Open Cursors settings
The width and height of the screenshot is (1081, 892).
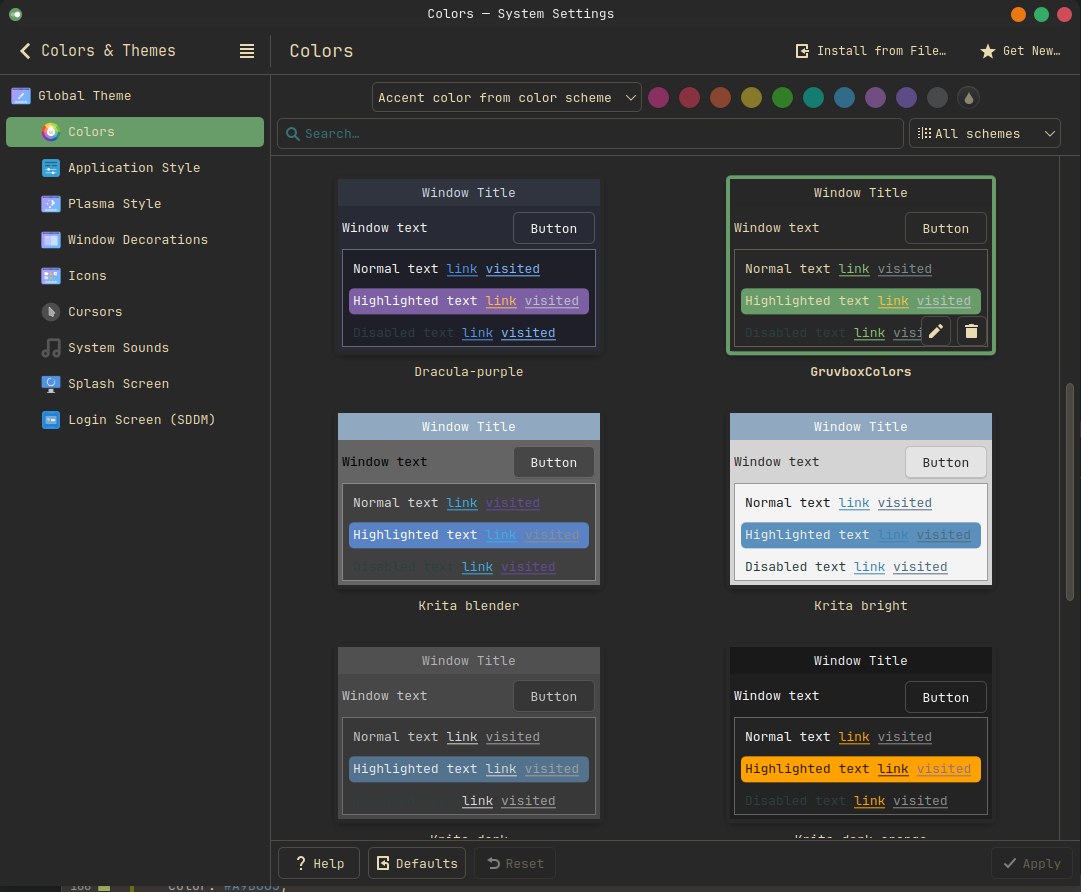tap(93, 311)
